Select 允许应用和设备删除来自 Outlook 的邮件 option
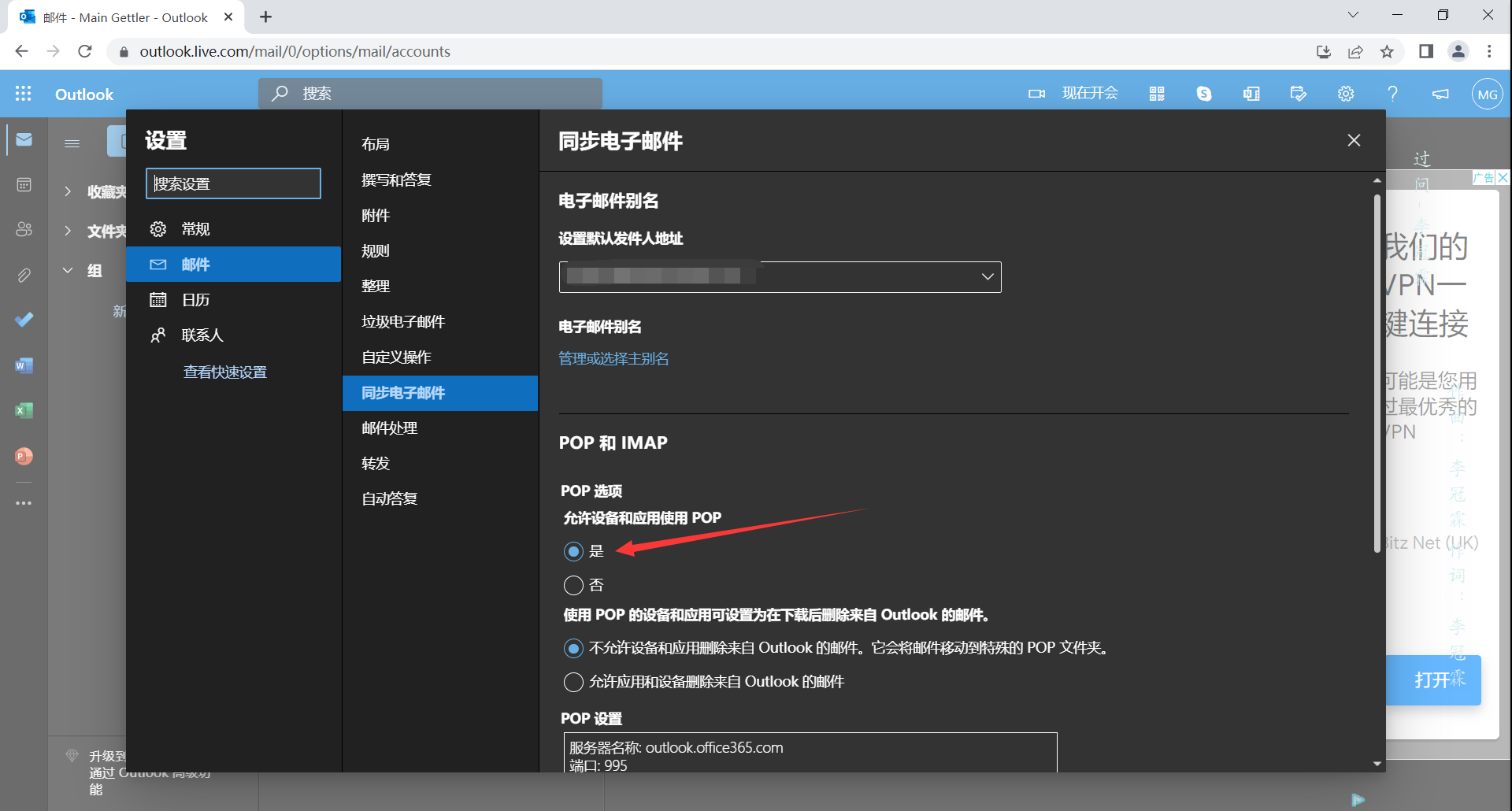 573,682
